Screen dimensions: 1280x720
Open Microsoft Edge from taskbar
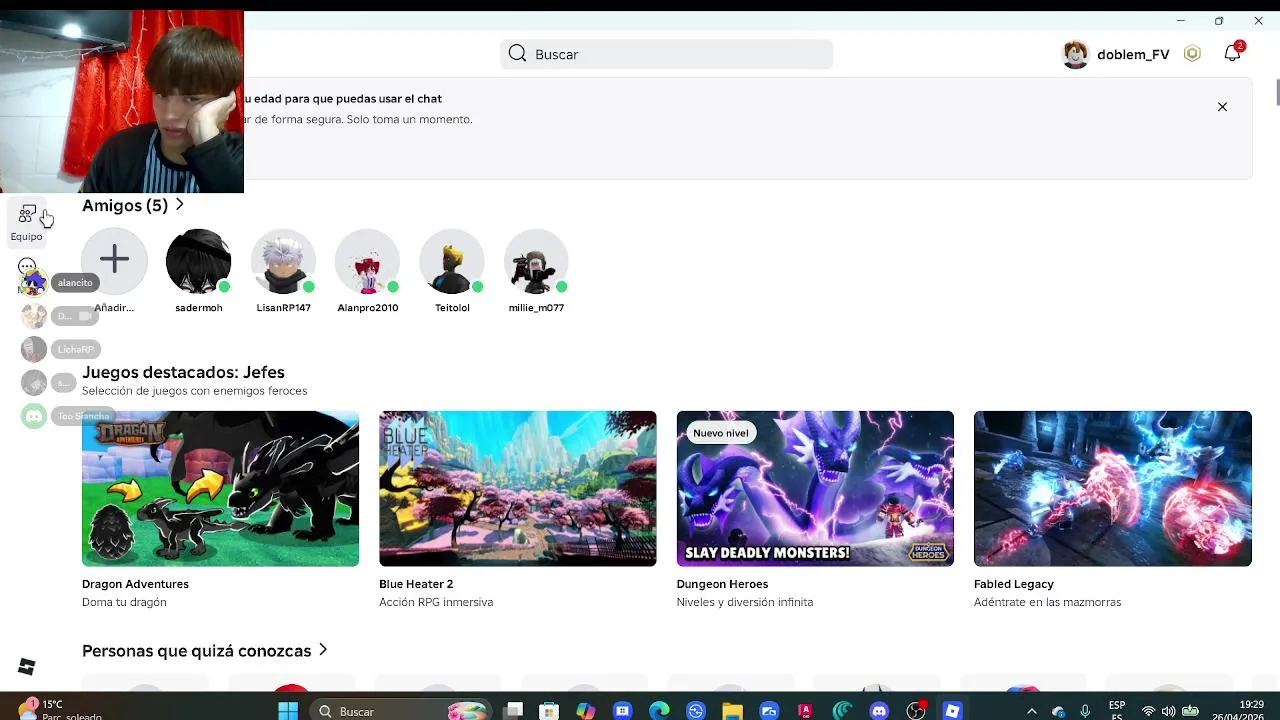tap(659, 711)
